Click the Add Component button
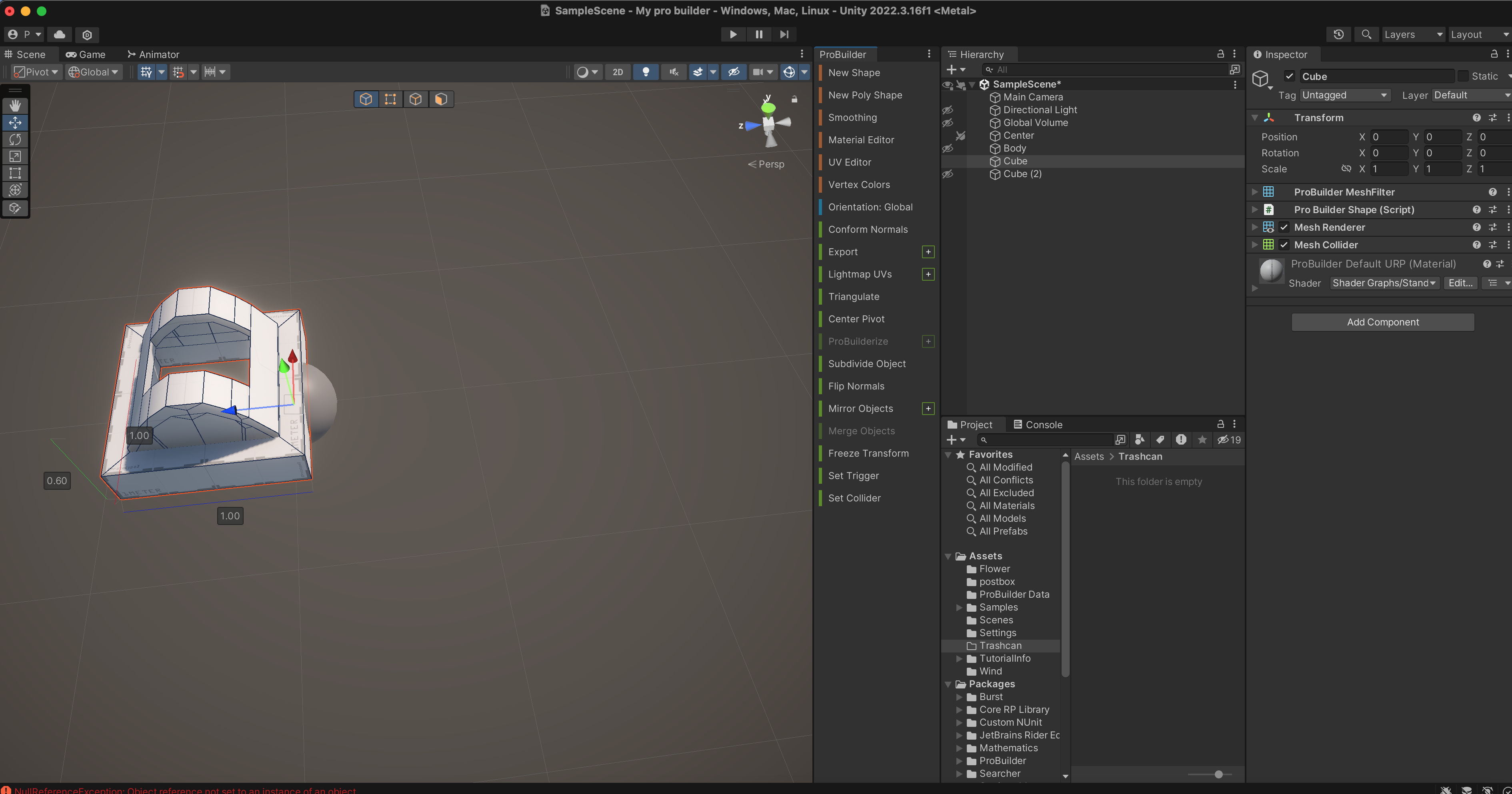 pyautogui.click(x=1382, y=322)
